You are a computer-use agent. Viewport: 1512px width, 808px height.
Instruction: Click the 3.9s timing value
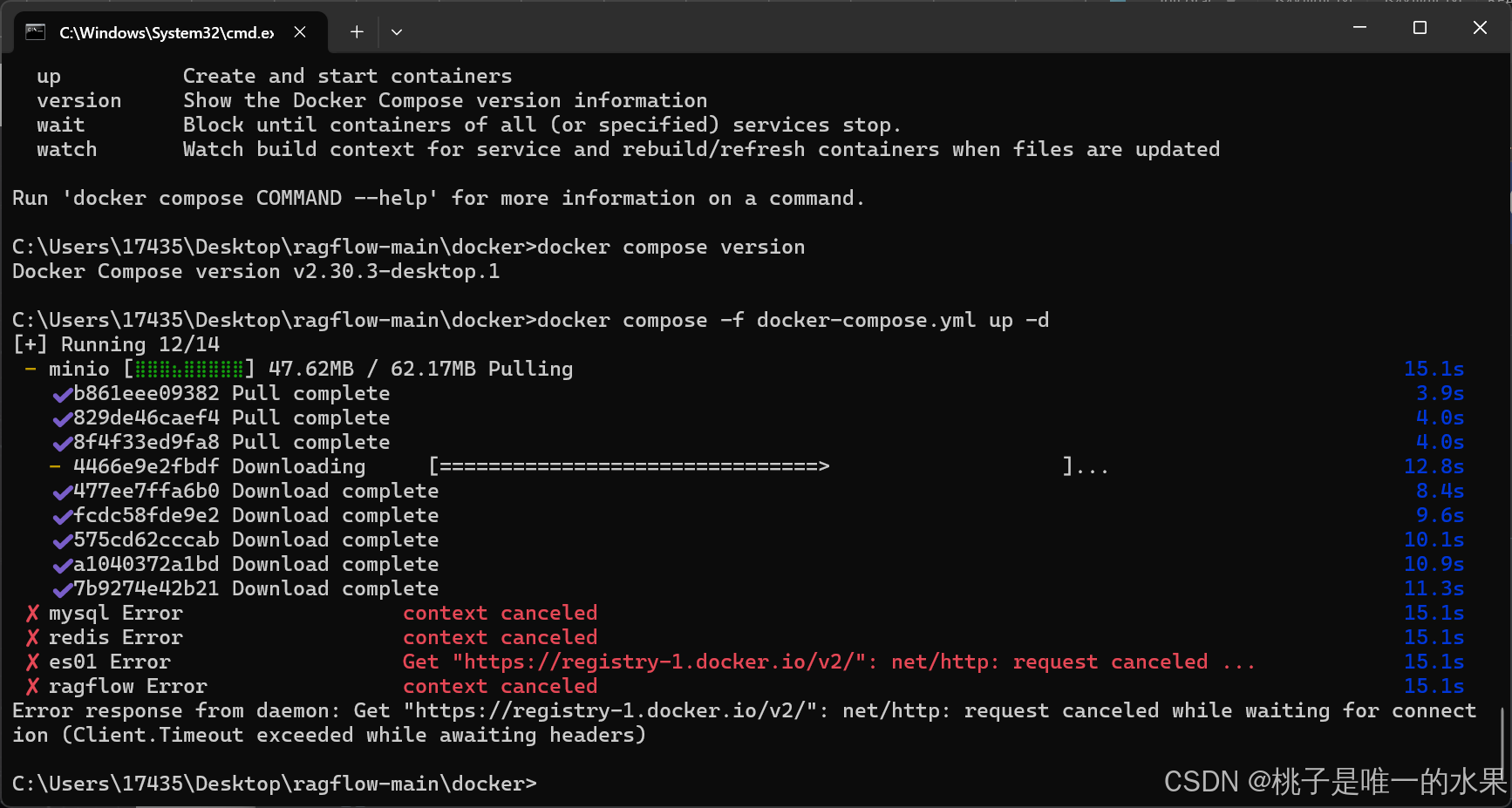pyautogui.click(x=1440, y=394)
